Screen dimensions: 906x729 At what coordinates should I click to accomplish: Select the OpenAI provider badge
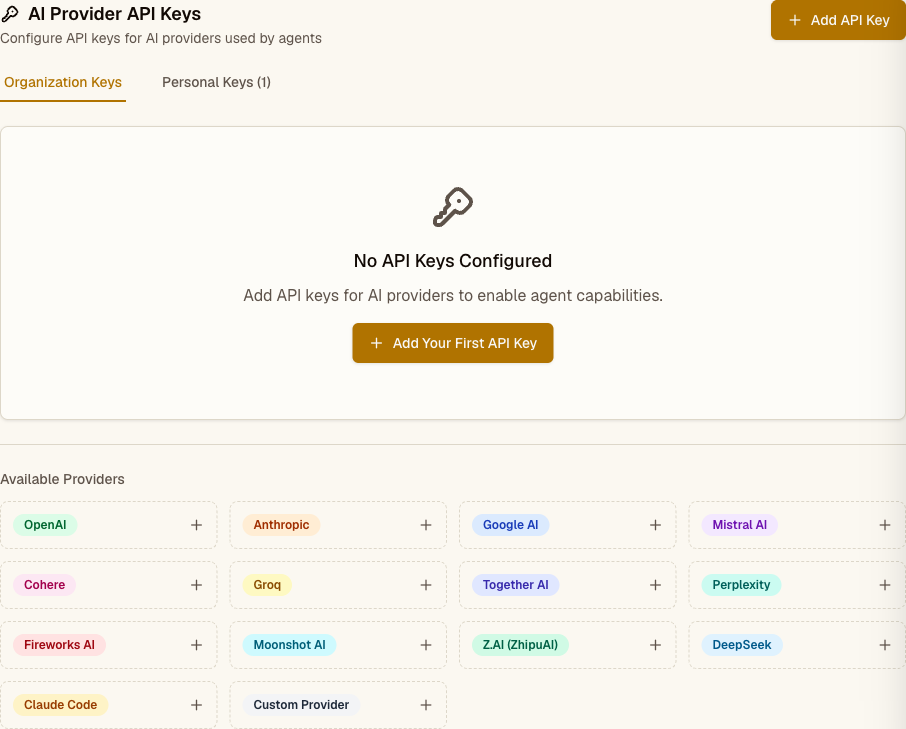45,525
